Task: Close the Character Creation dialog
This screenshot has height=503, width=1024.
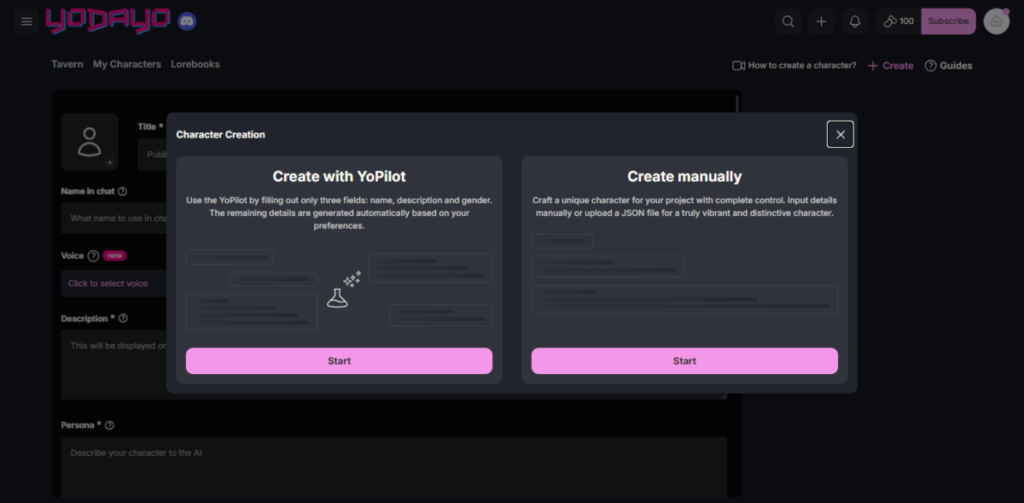Action: [x=840, y=134]
